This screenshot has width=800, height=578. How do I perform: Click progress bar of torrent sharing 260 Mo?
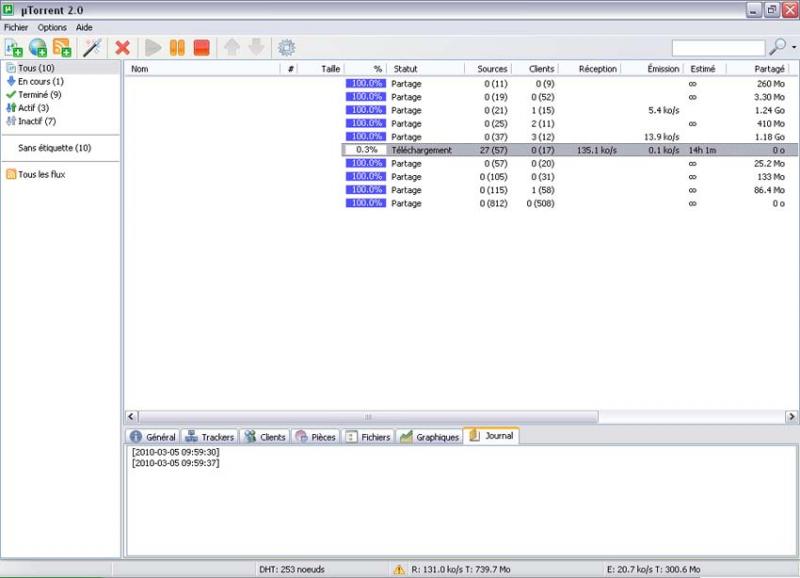(366, 83)
